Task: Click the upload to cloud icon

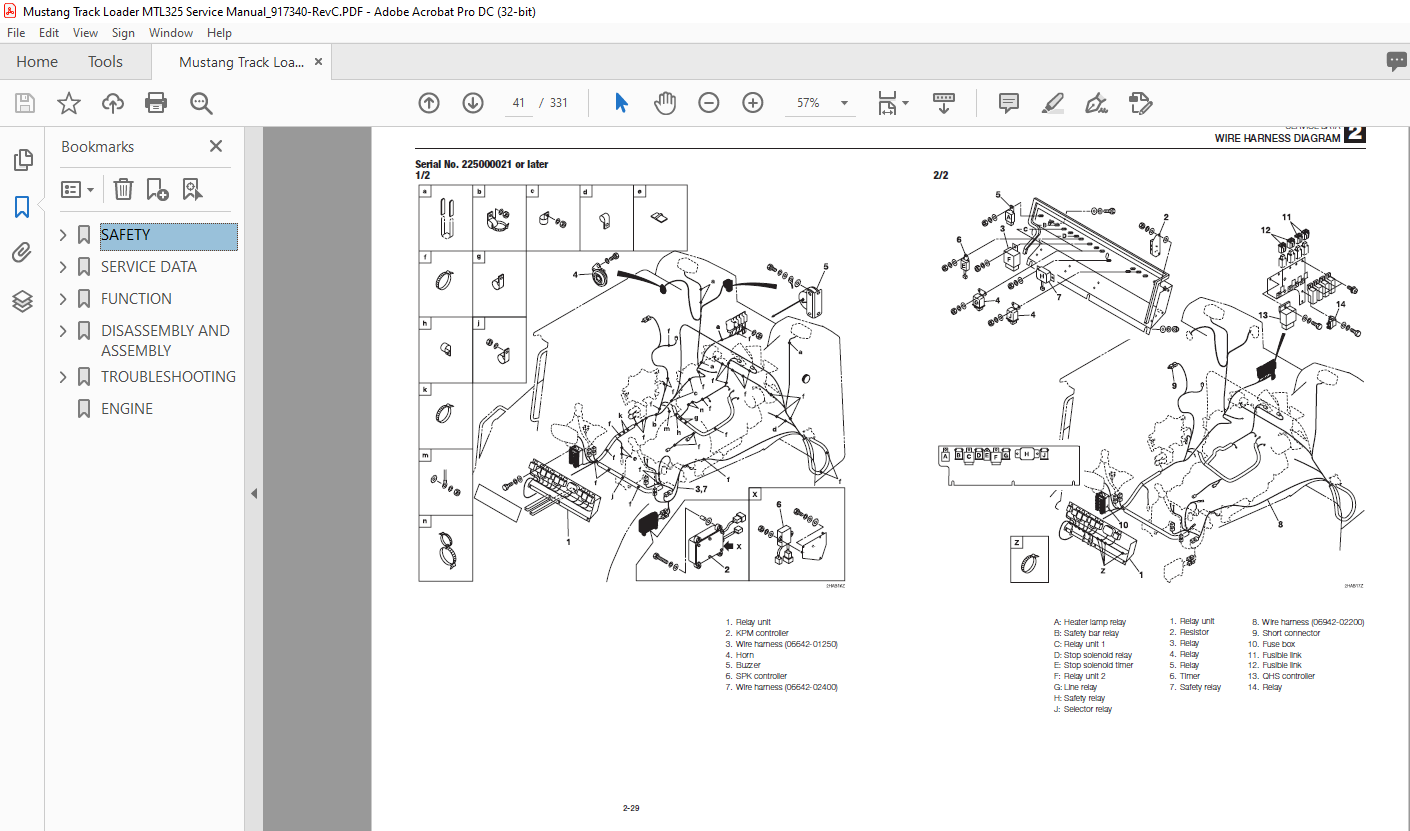Action: [113, 103]
